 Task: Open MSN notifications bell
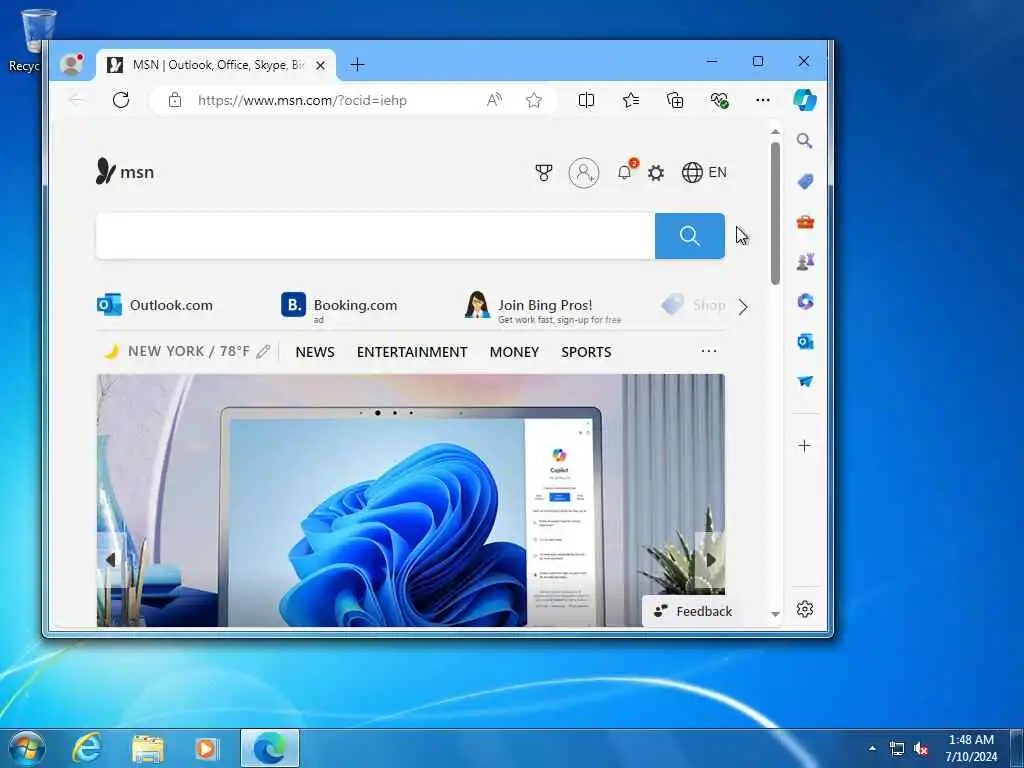click(625, 172)
